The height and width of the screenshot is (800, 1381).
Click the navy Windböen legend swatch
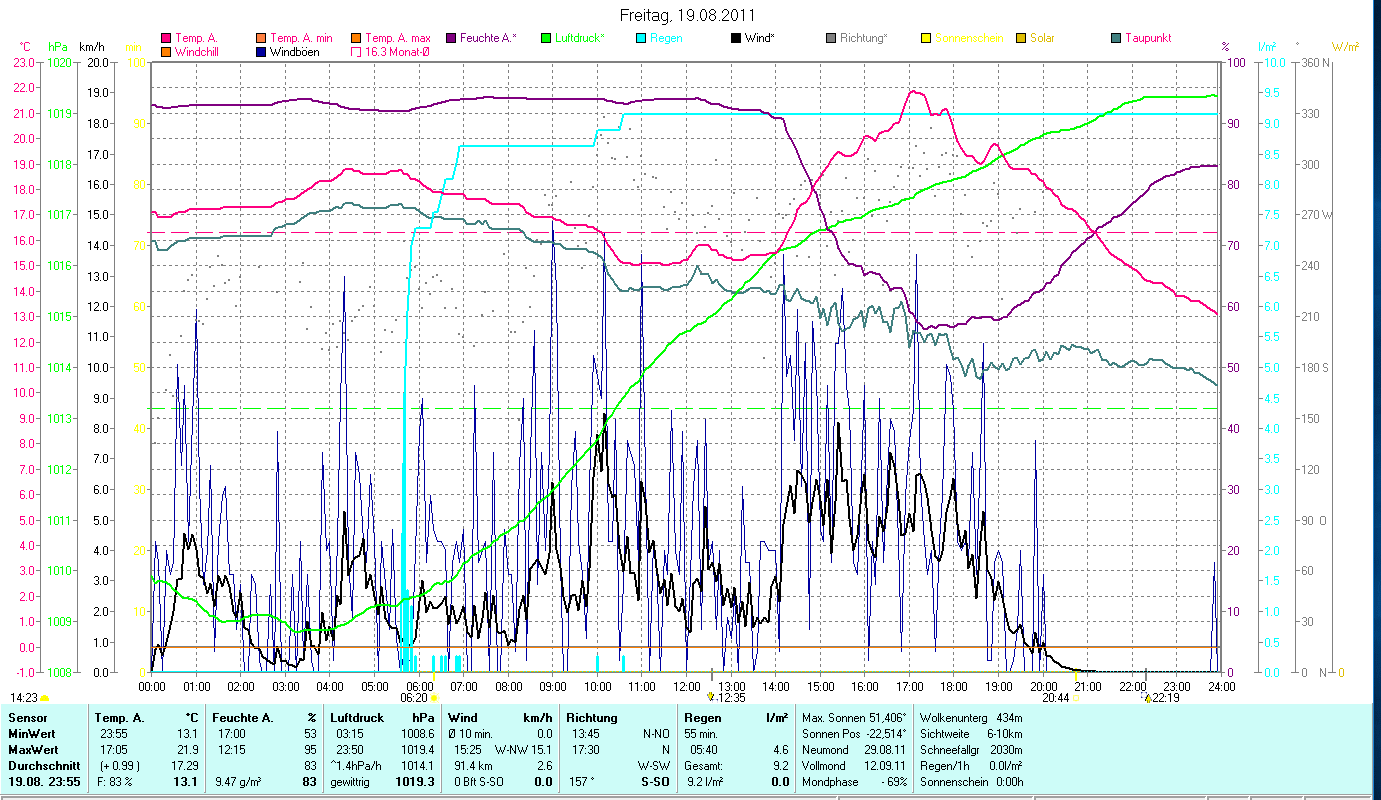click(x=261, y=51)
